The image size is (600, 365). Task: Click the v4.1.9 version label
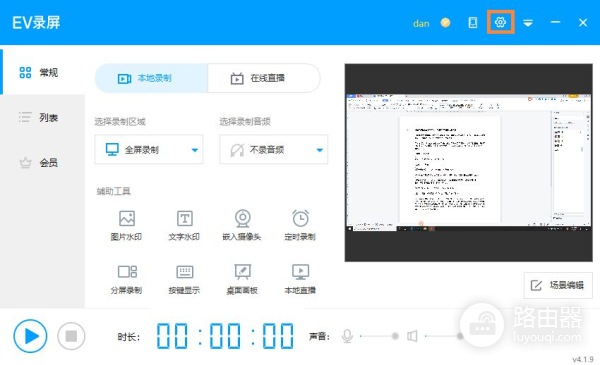click(x=583, y=360)
